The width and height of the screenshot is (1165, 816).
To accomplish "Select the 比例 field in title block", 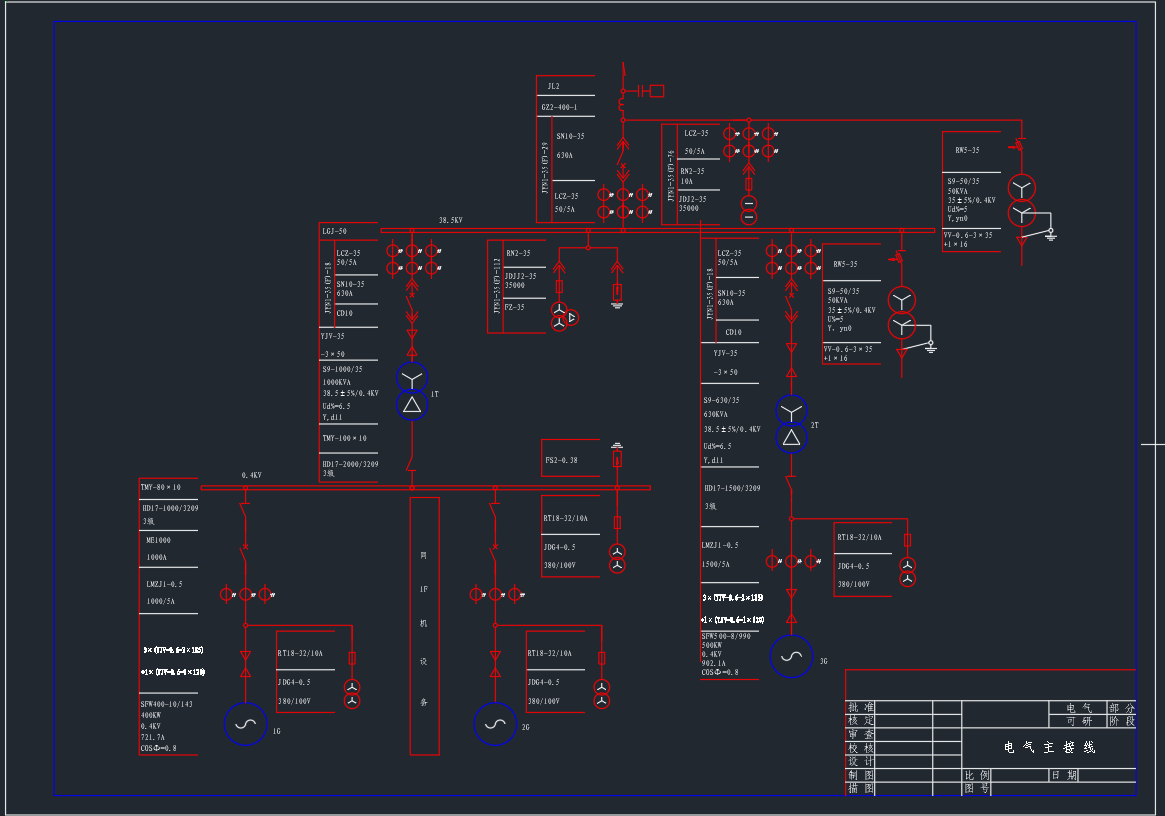I will (x=977, y=775).
